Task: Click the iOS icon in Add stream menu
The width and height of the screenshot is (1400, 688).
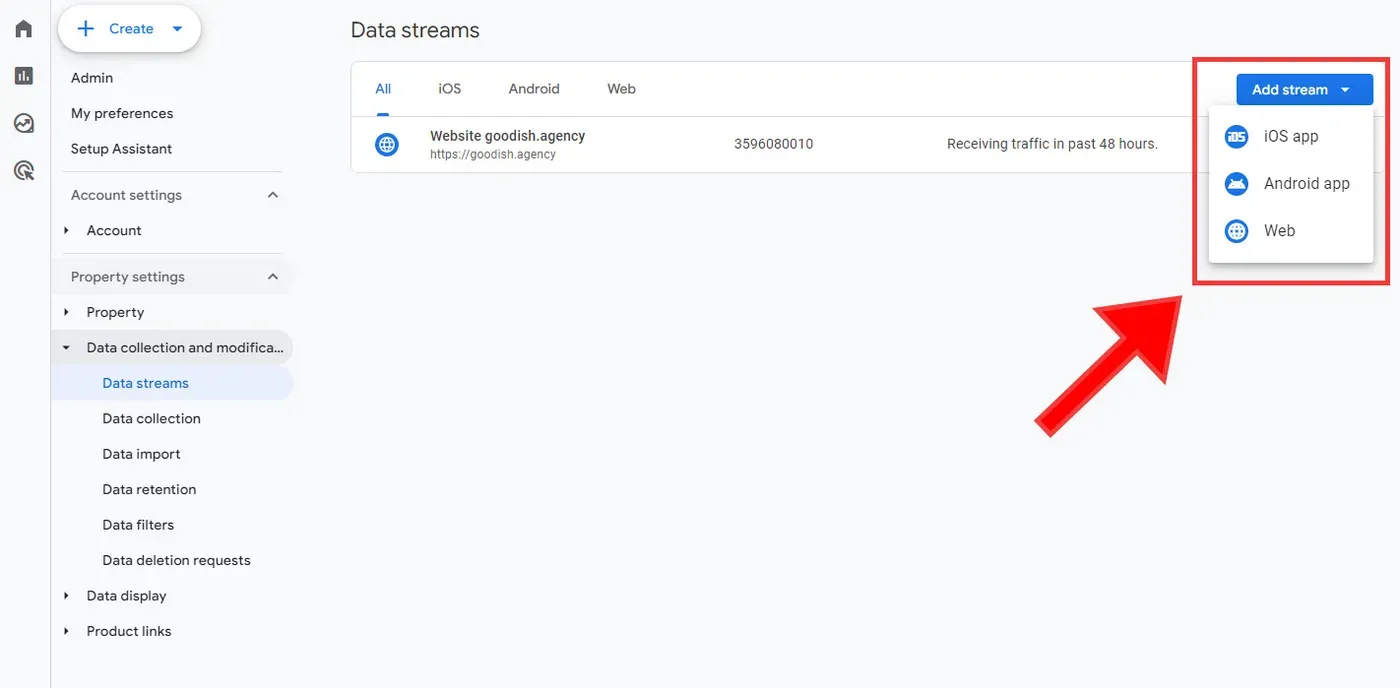Action: 1237,137
